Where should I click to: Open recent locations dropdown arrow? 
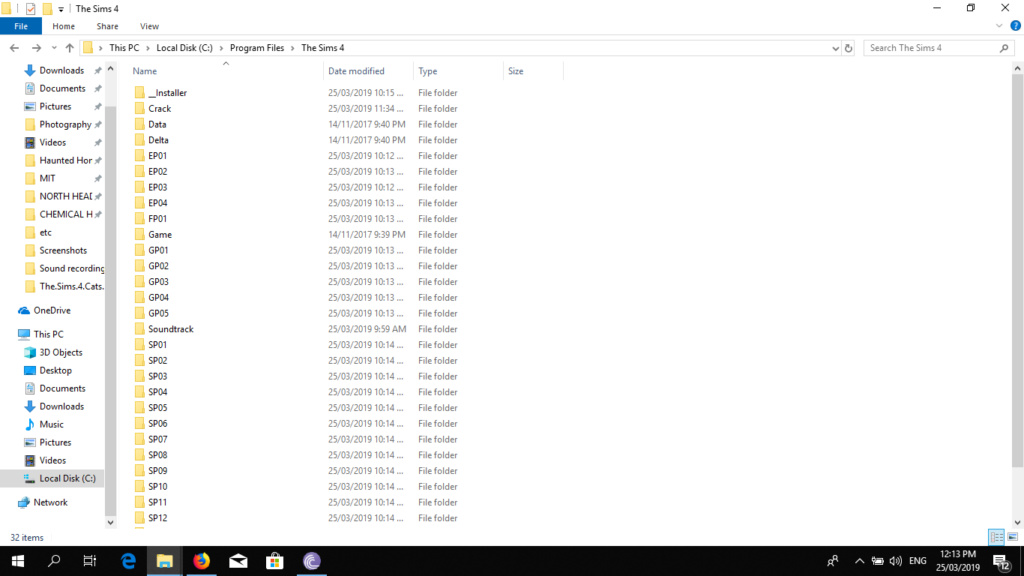click(54, 48)
